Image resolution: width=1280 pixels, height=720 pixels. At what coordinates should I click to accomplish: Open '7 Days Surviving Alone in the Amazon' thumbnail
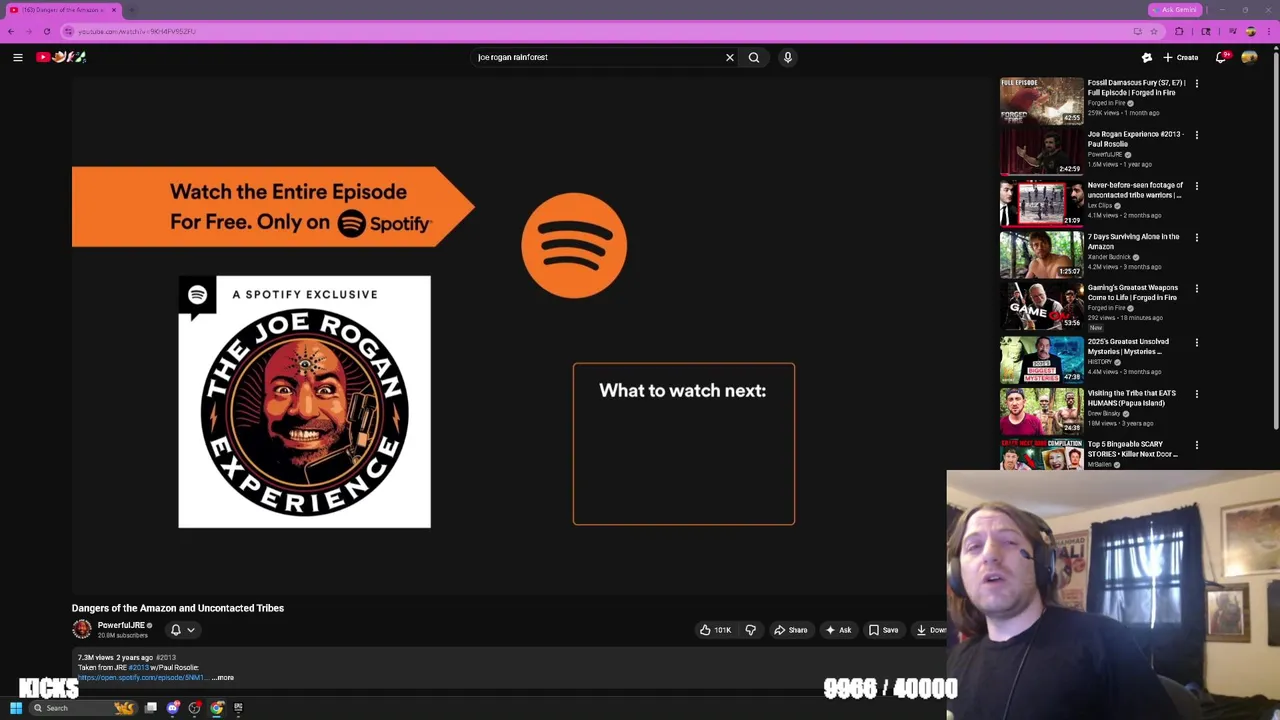pyautogui.click(x=1041, y=254)
